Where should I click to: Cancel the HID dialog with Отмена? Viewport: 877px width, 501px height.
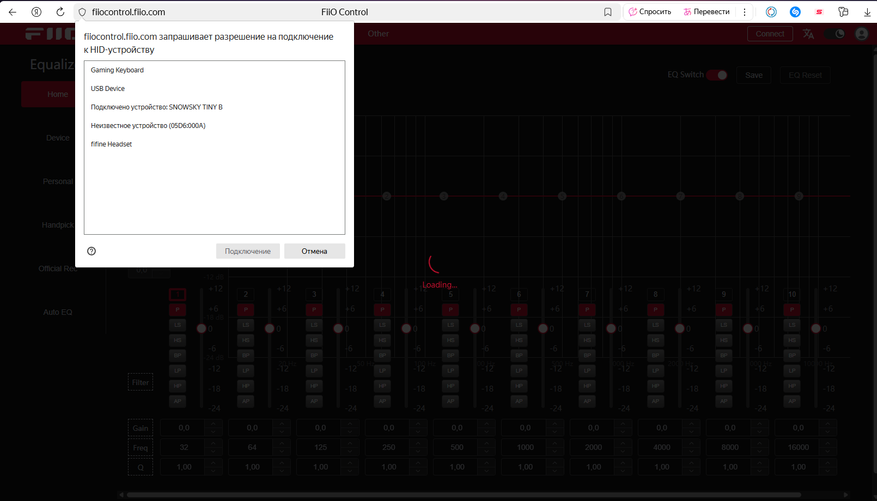point(314,251)
